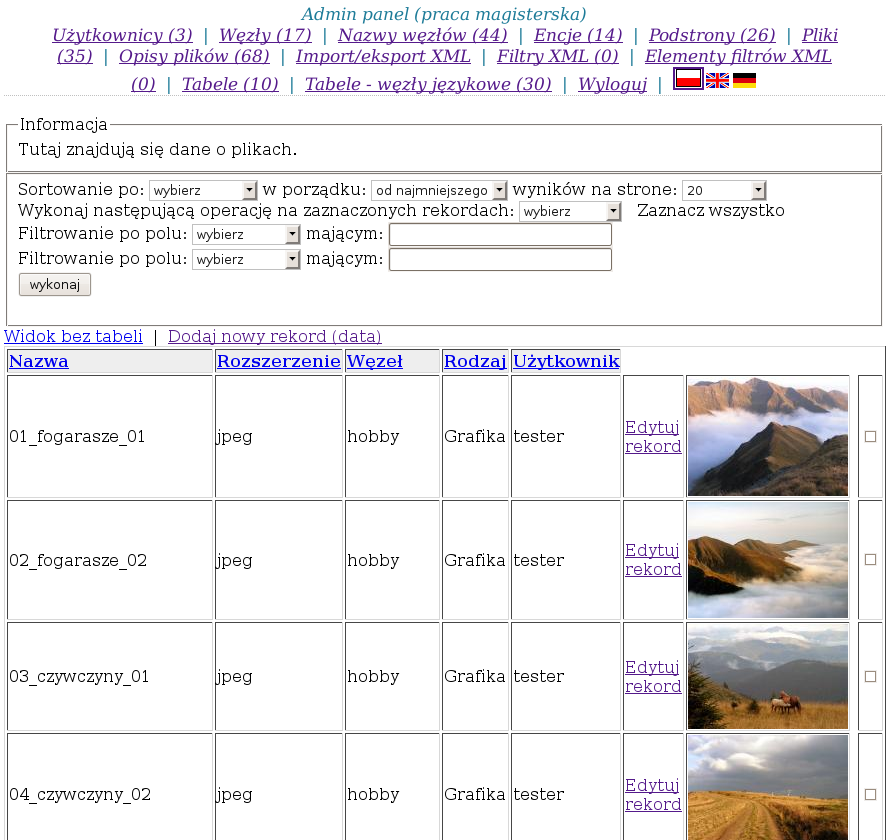Open Filtry XML (0) section
This screenshot has height=840, width=891.
[x=557, y=56]
